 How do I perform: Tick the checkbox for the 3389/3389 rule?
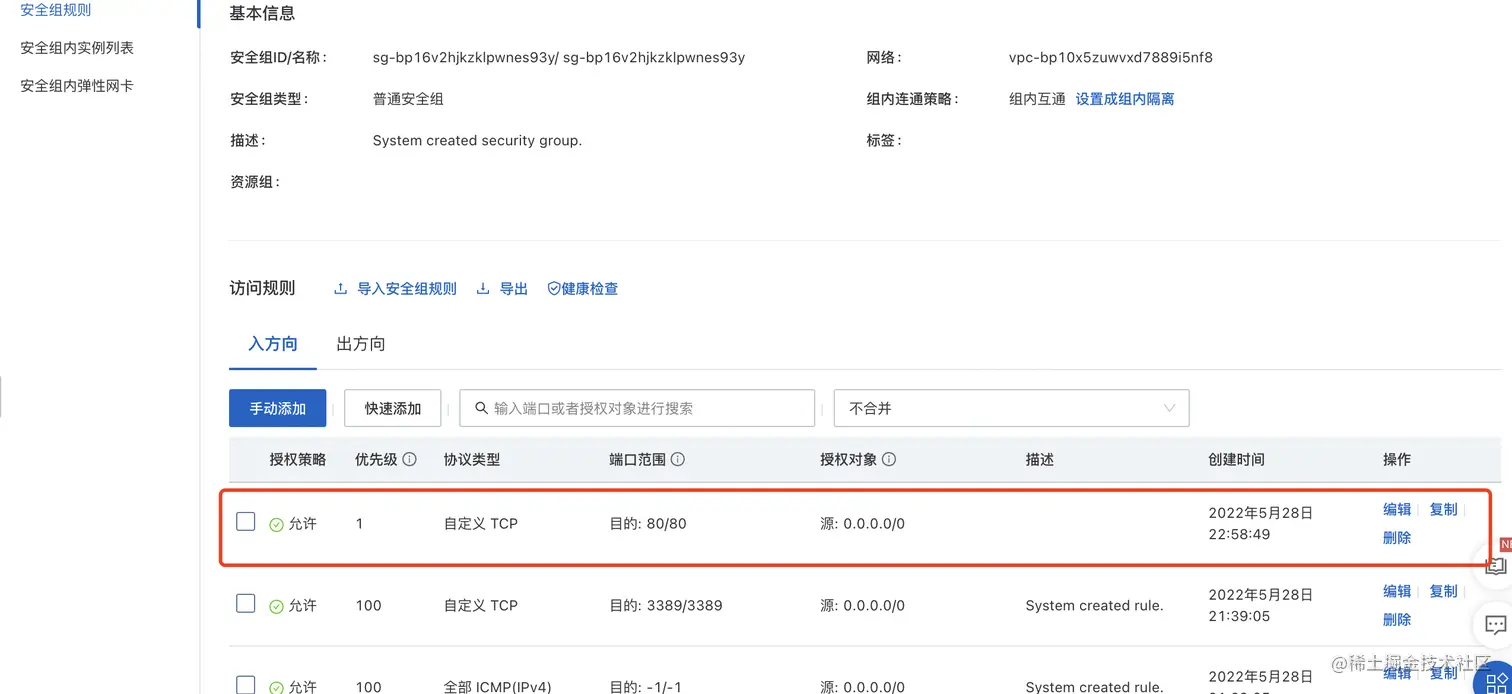[x=246, y=603]
